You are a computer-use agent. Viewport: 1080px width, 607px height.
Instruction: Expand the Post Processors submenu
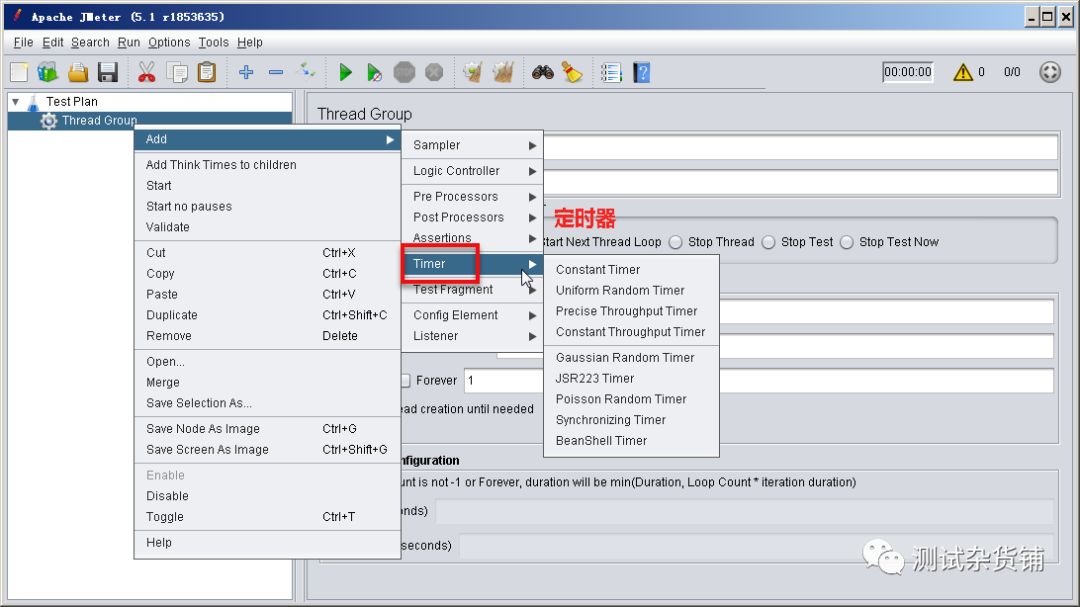point(472,217)
